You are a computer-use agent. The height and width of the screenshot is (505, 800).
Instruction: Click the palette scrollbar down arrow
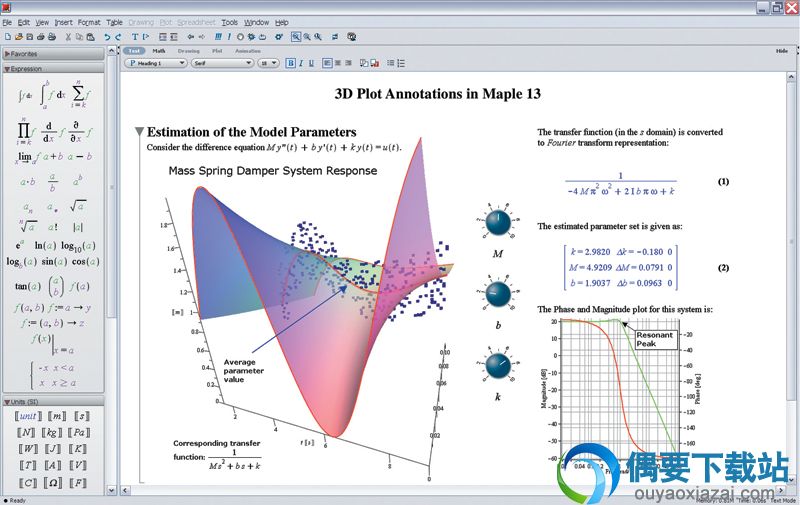(112, 490)
